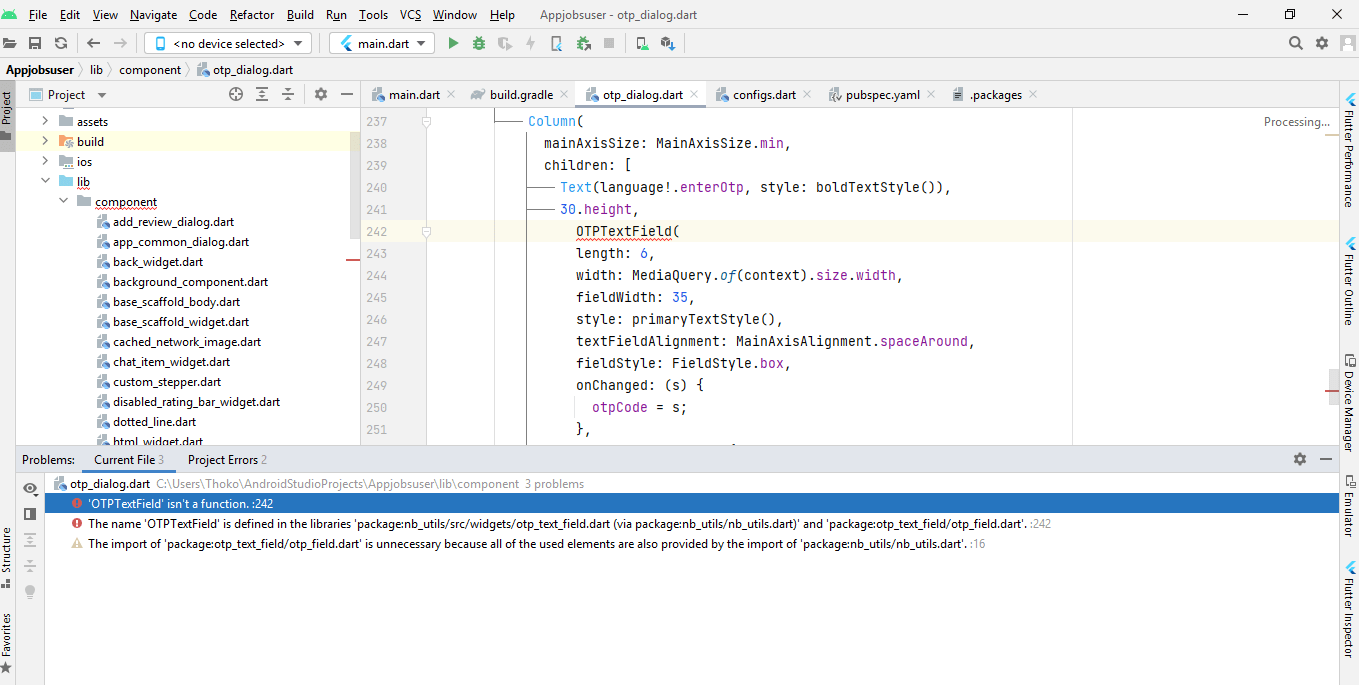Click the Sync/Reload from disk icon

[61, 43]
